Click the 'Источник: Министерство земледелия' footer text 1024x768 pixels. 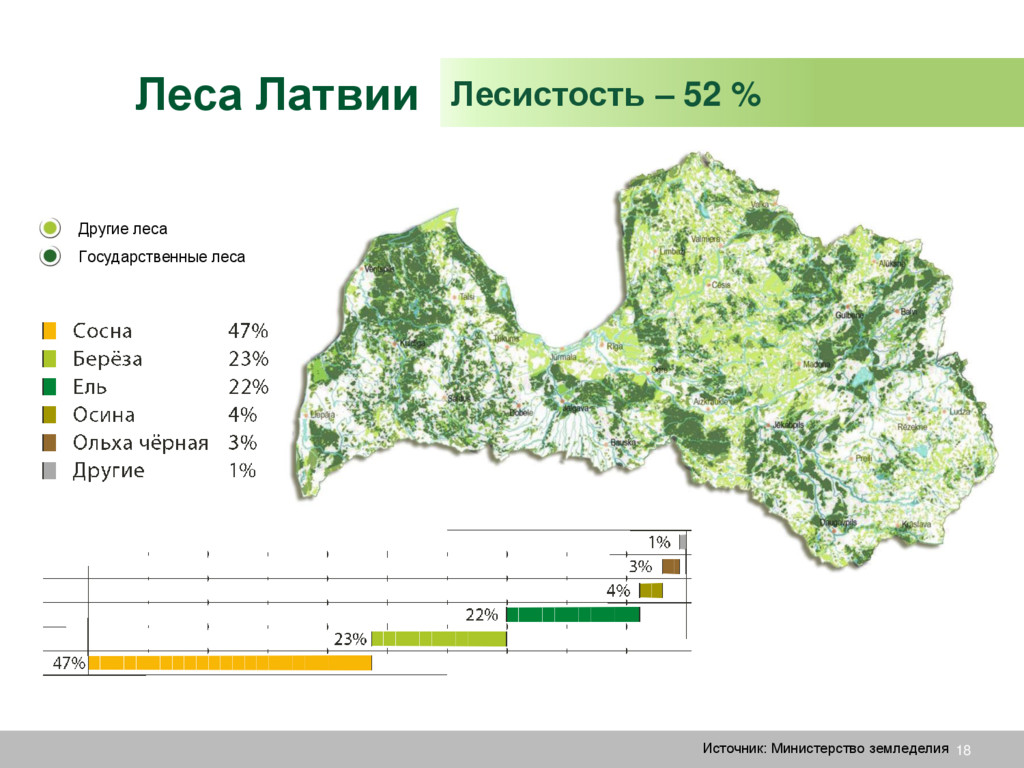coord(825,748)
